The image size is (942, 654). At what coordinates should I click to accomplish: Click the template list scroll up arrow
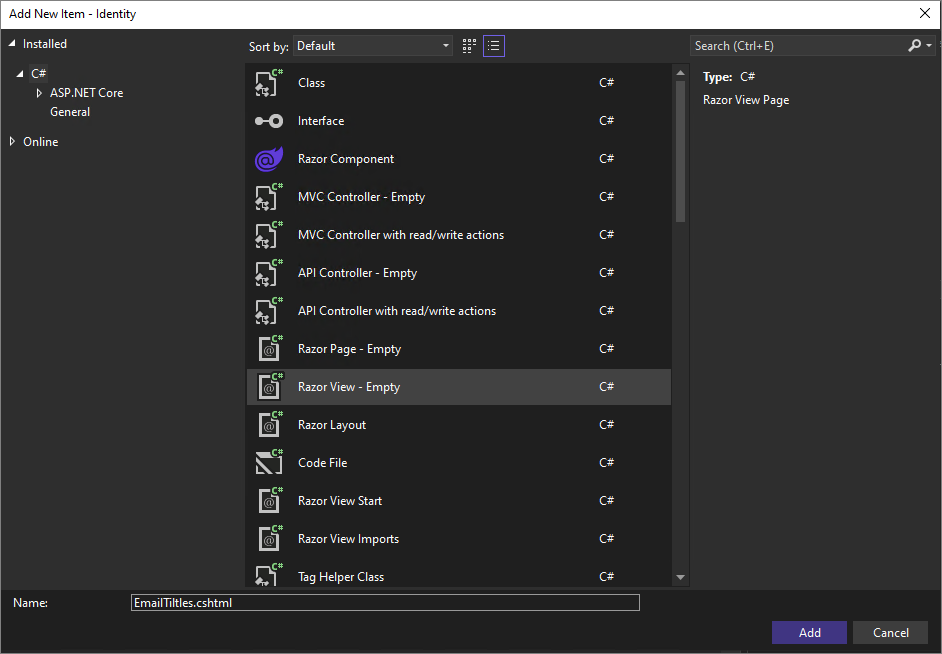(x=680, y=73)
